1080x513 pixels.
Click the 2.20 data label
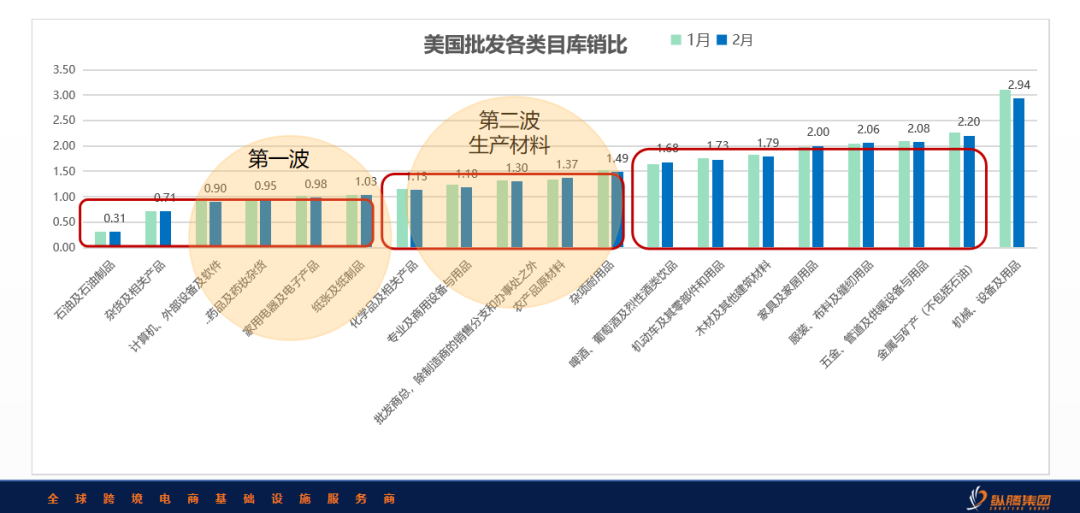[x=969, y=121]
